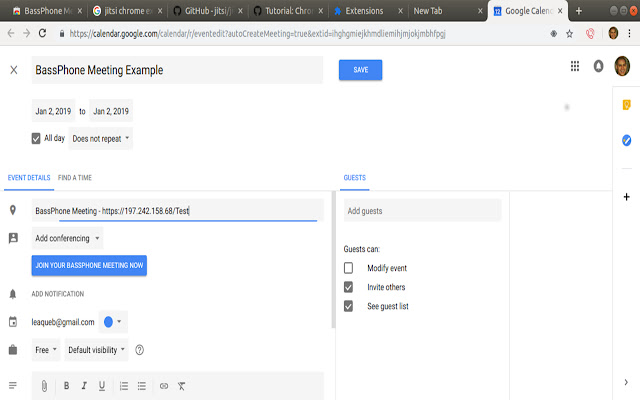
Task: Open Google Tasks in side panel
Action: 627,140
